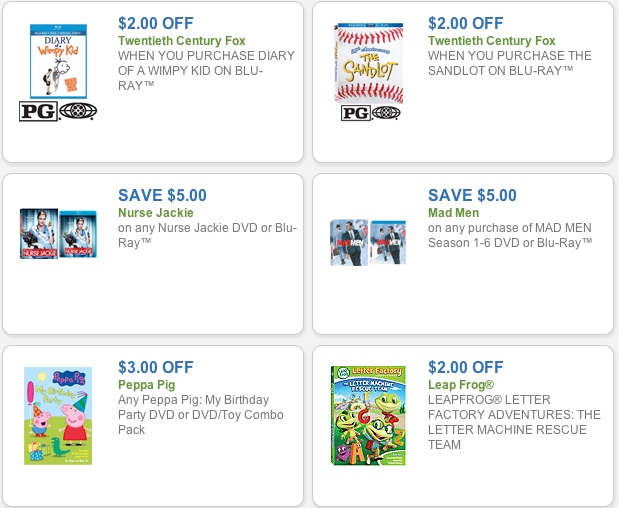Click the $3.00 OFF Peppa Pig heading
The width and height of the screenshot is (619, 508).
pyautogui.click(x=156, y=367)
